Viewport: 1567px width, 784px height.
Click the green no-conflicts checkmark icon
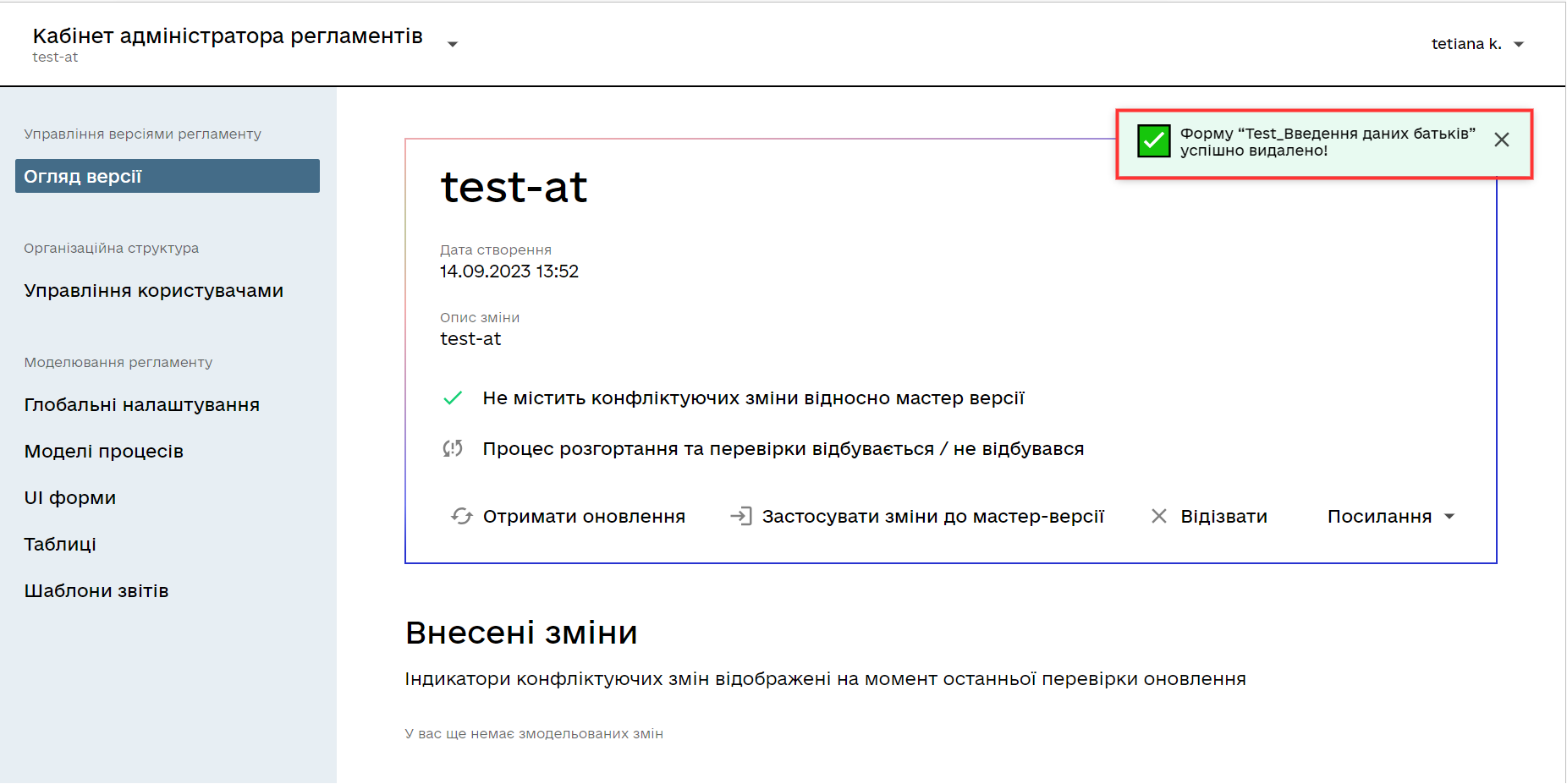click(x=453, y=398)
